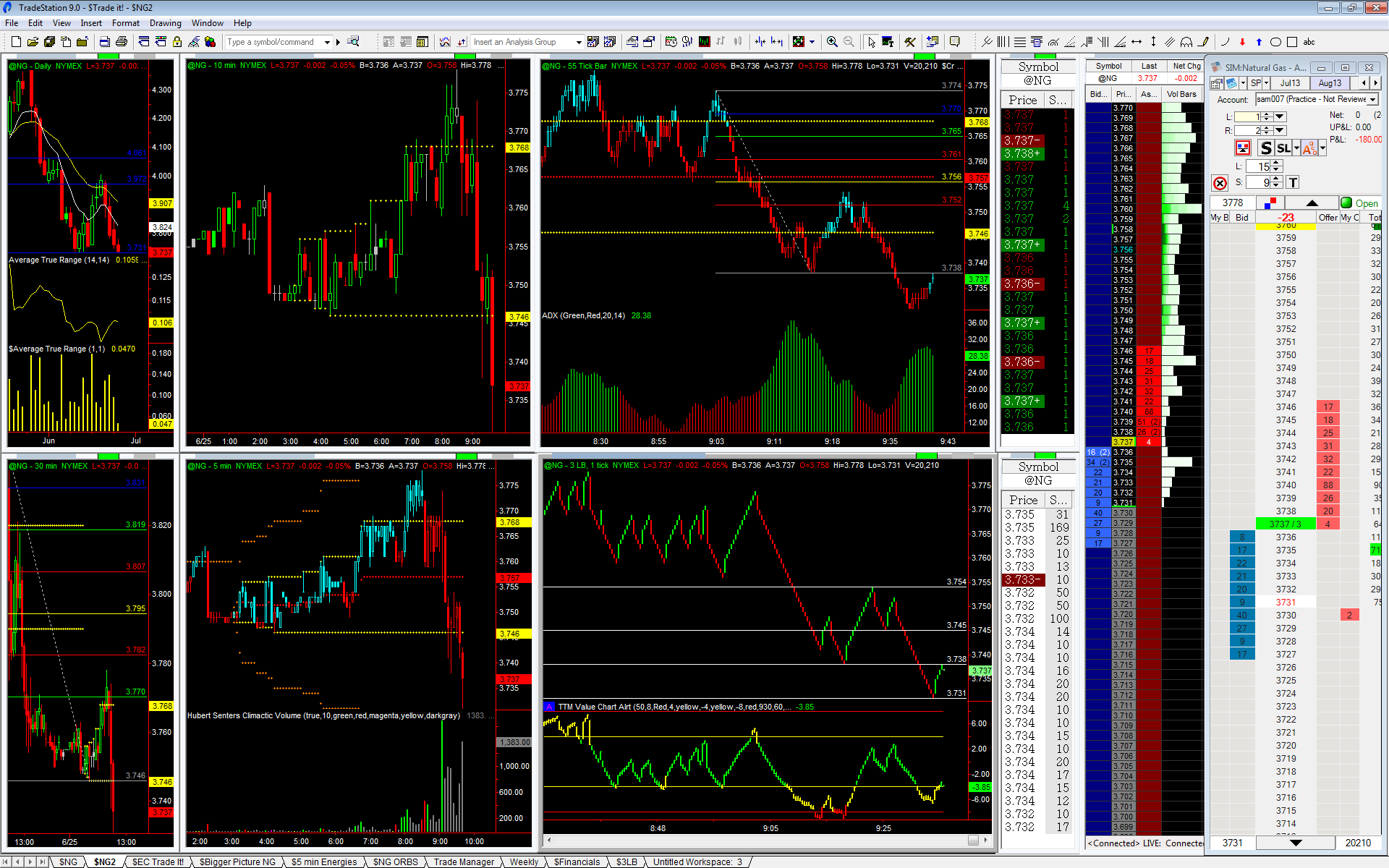Viewport: 1389px width, 868px height.
Task: Click into the Type a symbol/command field
Action: click(273, 42)
